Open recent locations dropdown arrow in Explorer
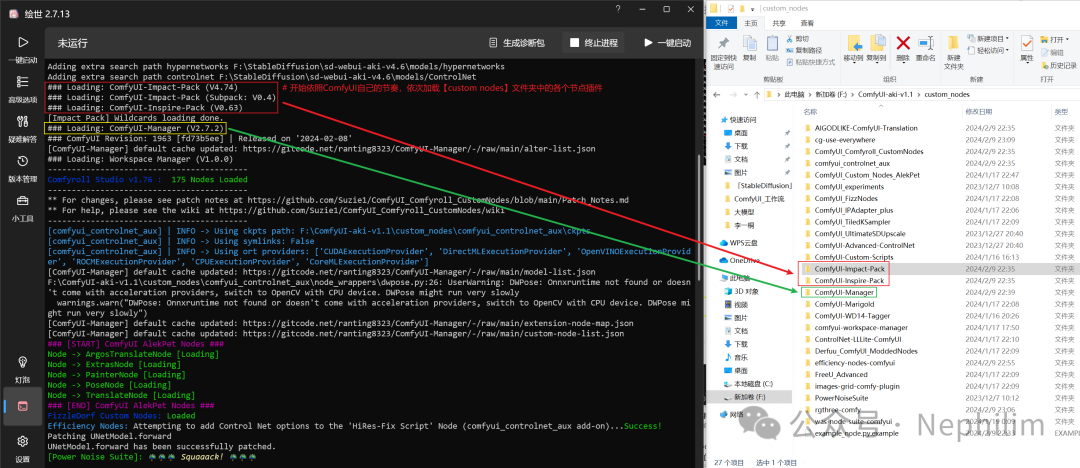This screenshot has width=1080, height=468. (744, 94)
